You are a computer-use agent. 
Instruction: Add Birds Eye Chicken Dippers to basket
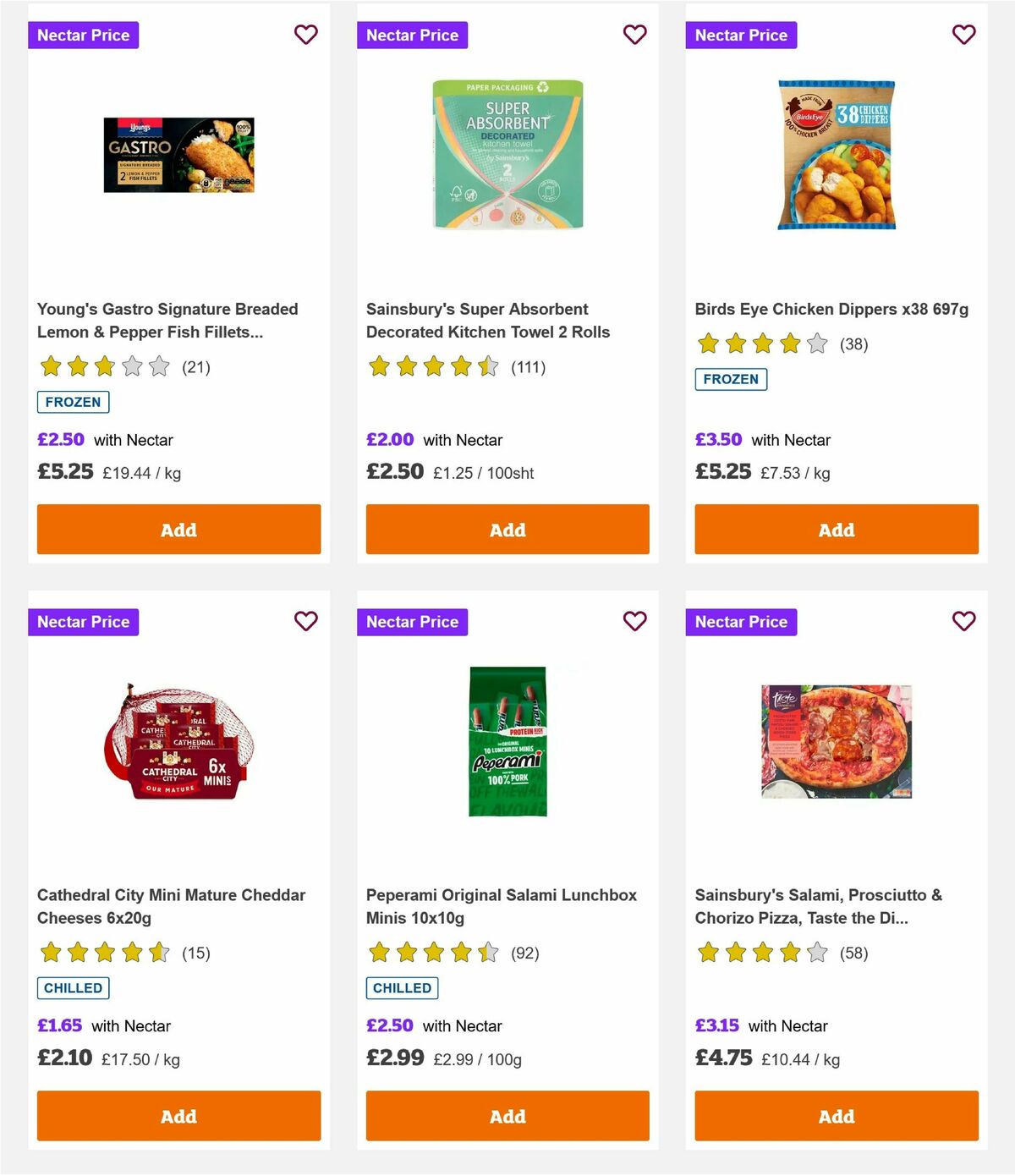[x=836, y=529]
